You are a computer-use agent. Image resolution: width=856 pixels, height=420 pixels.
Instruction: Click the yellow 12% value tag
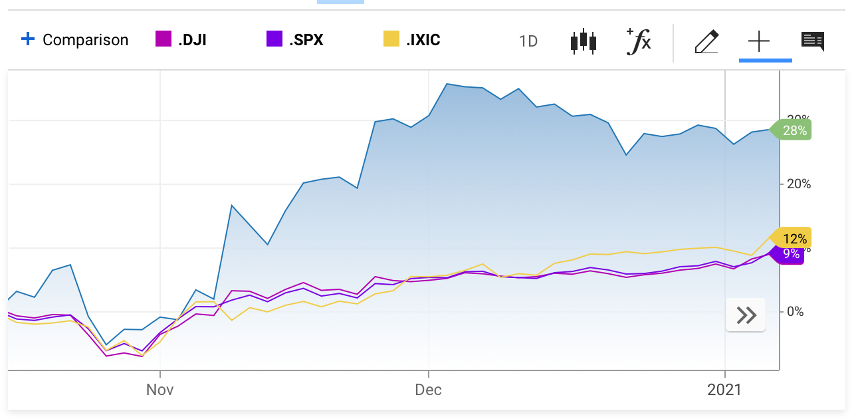[x=795, y=238]
